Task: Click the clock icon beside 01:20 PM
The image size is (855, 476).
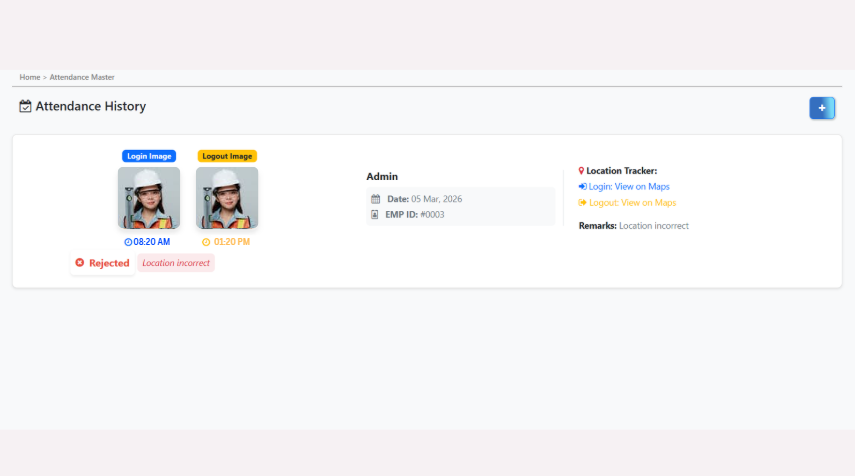Action: click(206, 242)
